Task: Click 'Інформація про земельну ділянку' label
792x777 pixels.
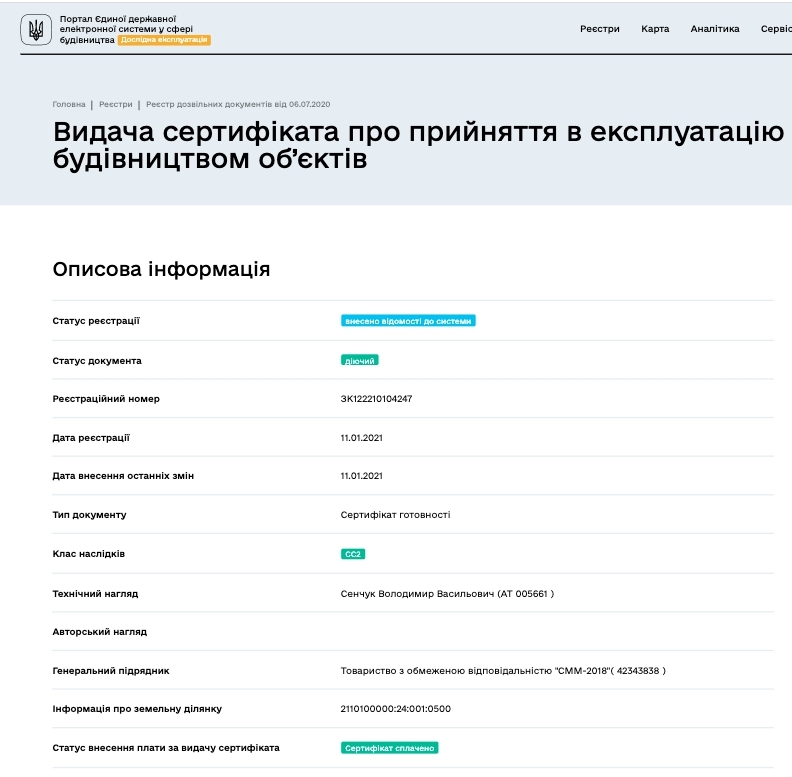Action: (x=137, y=709)
